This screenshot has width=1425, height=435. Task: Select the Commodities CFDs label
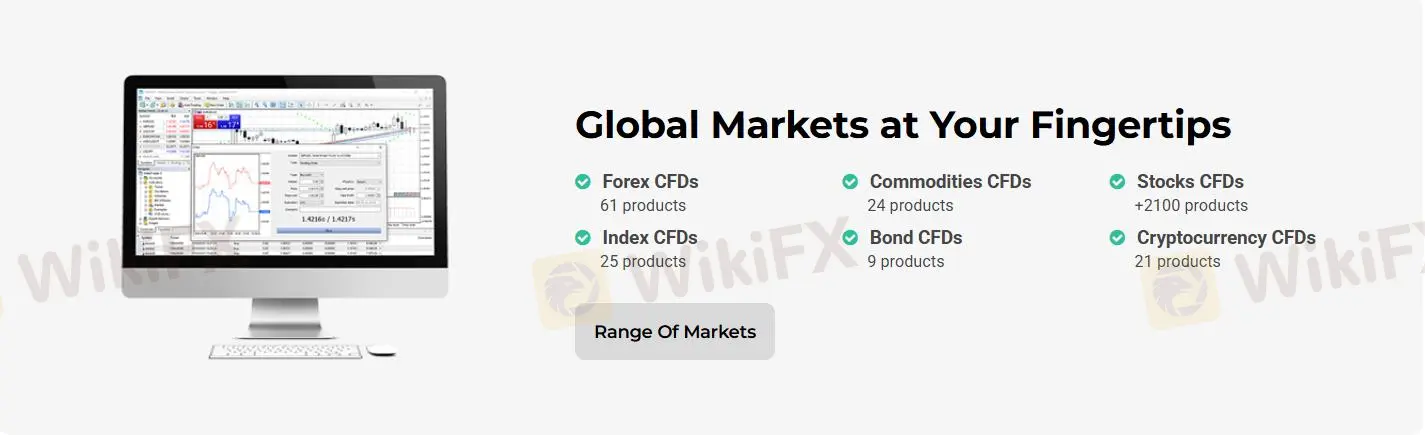pyautogui.click(x=950, y=182)
